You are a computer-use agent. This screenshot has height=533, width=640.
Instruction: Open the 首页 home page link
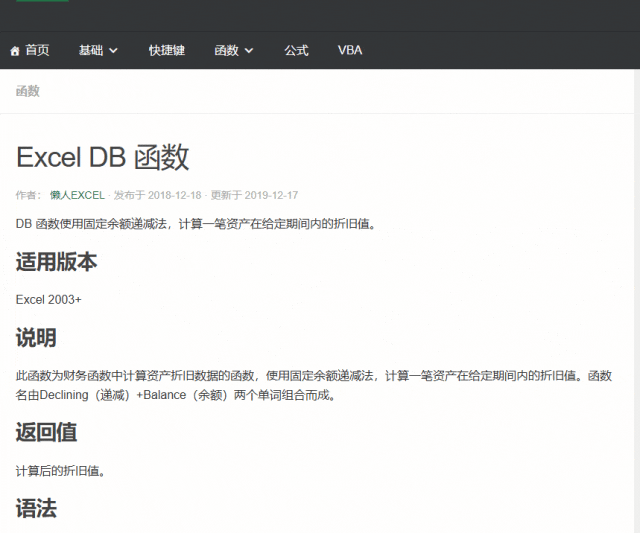coord(37,50)
